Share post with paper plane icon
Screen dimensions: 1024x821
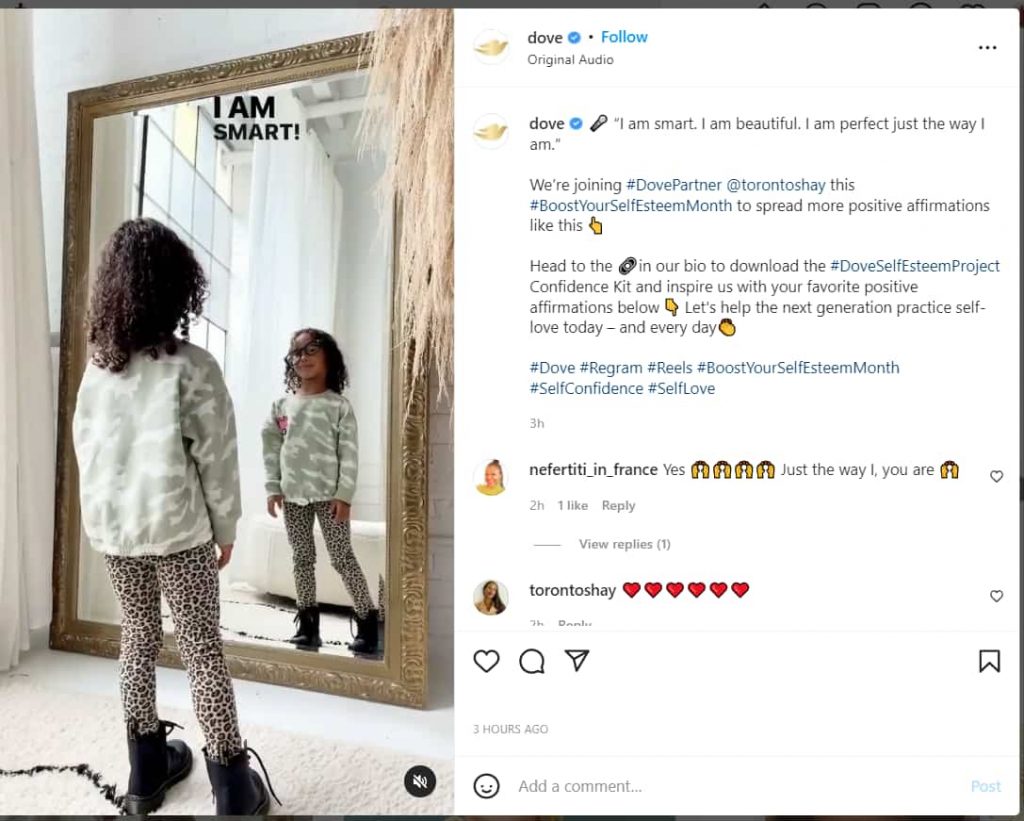[577, 660]
